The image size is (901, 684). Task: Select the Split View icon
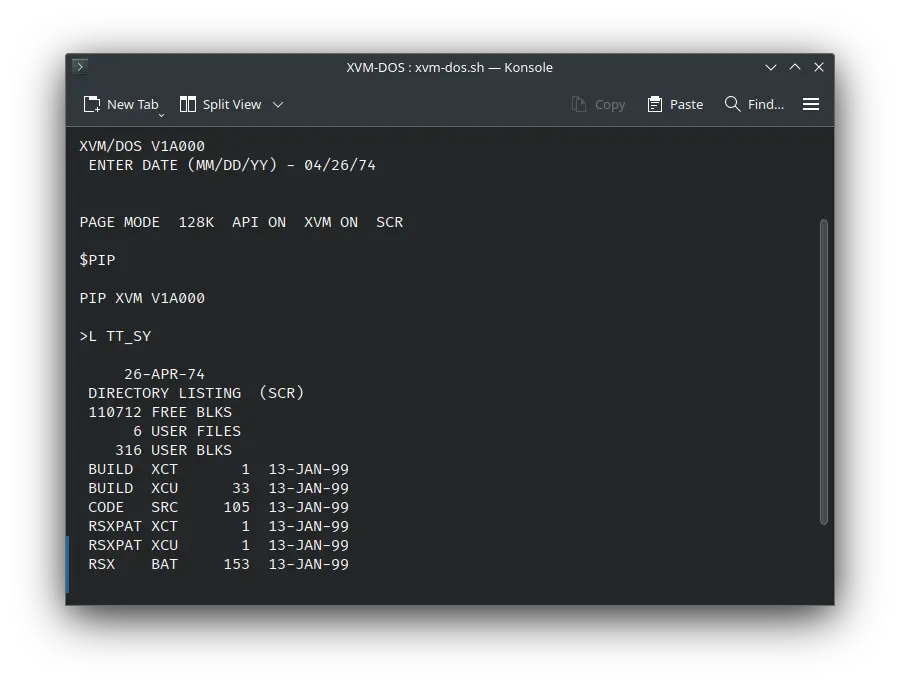point(186,103)
